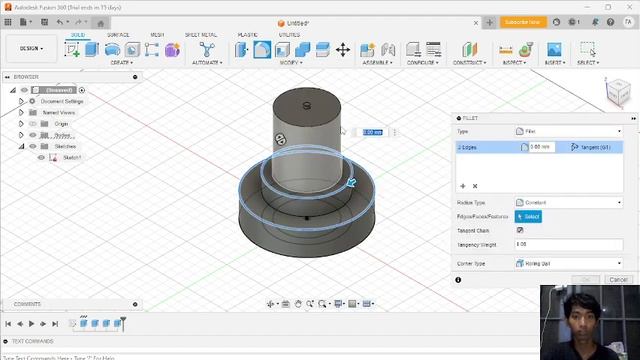The width and height of the screenshot is (640, 360).
Task: Open a new document tab
Action: pos(489,22)
